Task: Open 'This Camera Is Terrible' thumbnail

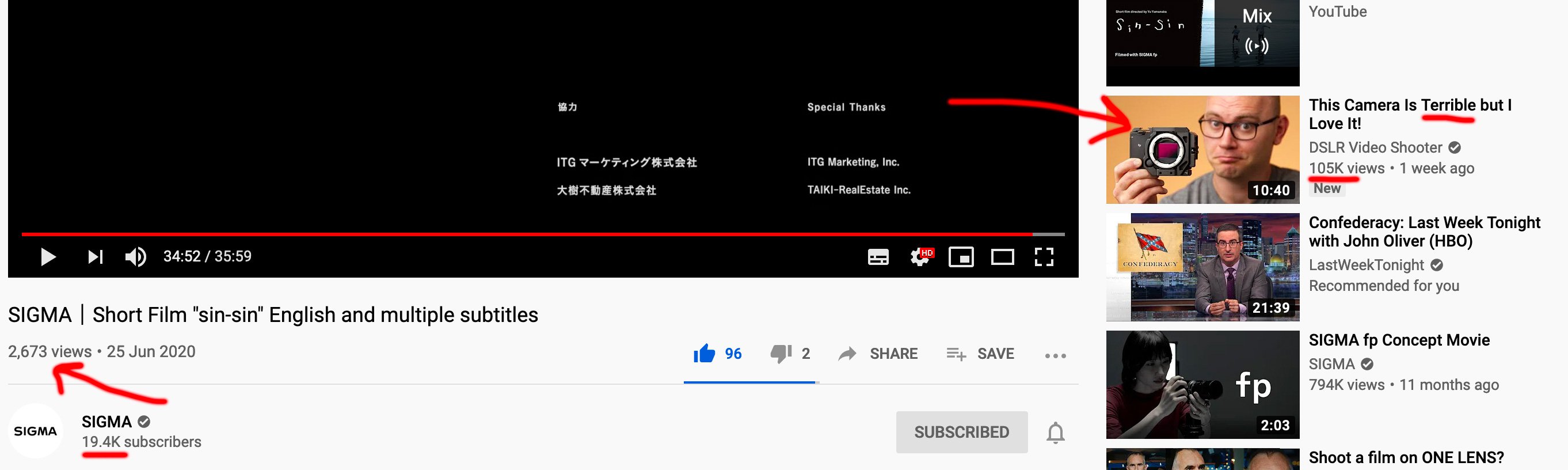Action: (x=1203, y=149)
